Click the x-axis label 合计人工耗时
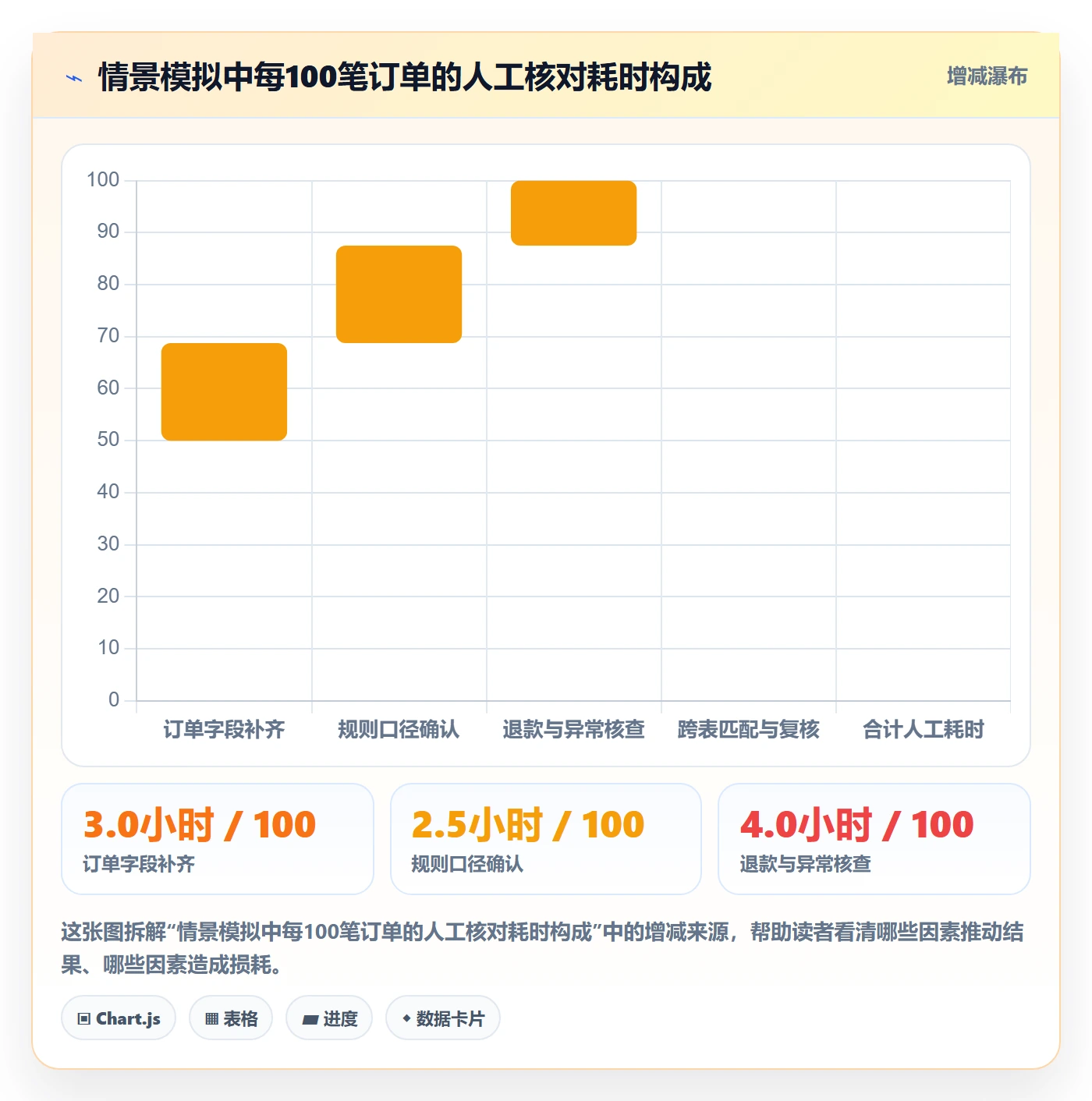 click(x=923, y=730)
